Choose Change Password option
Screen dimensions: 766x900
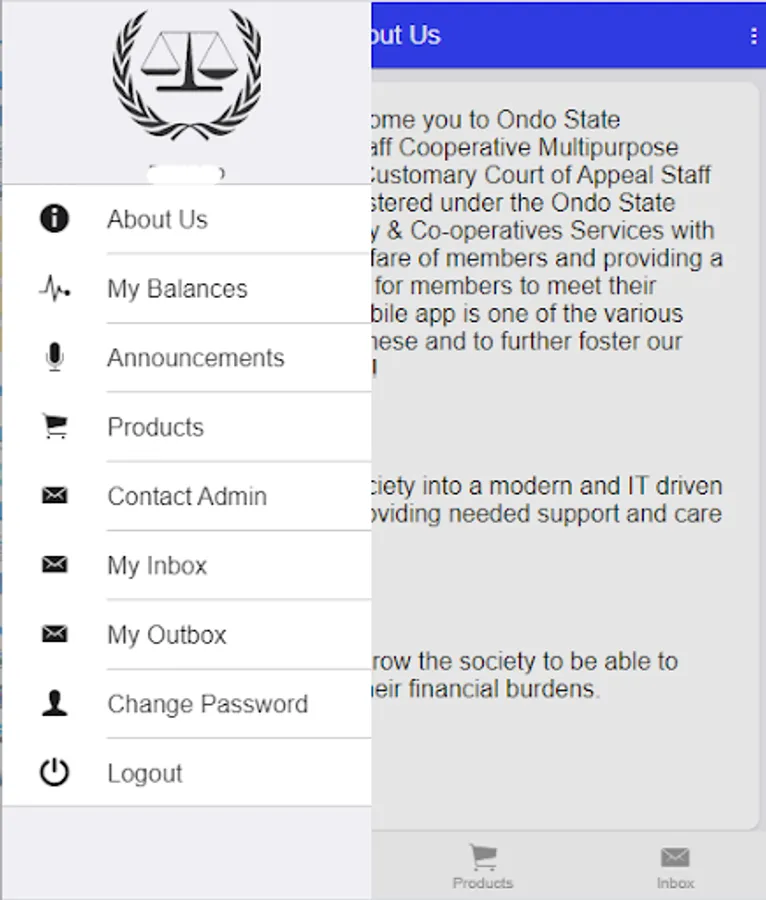point(207,704)
